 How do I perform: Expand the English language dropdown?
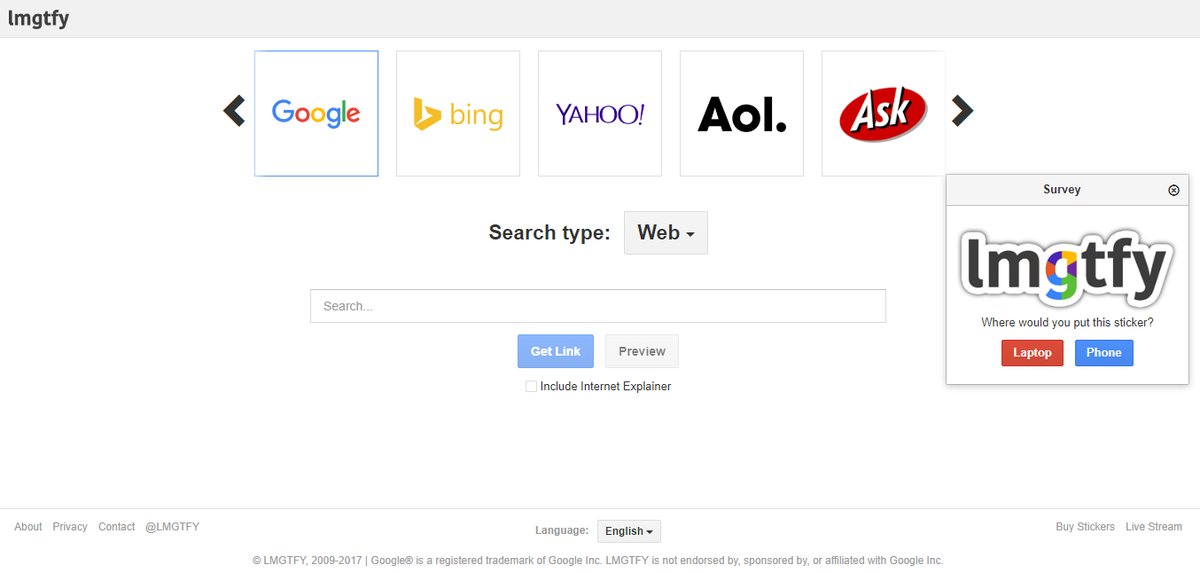[x=628, y=531]
